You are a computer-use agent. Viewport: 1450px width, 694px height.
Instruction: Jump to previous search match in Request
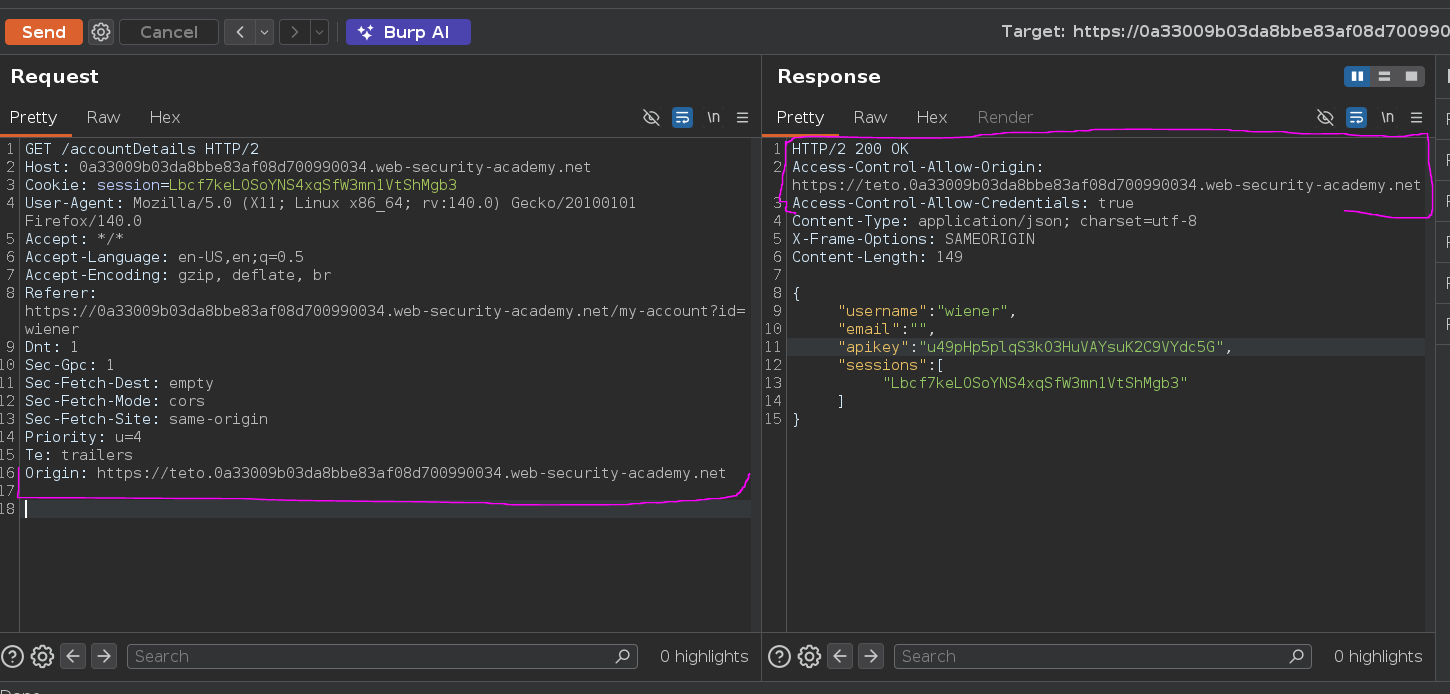coord(73,656)
